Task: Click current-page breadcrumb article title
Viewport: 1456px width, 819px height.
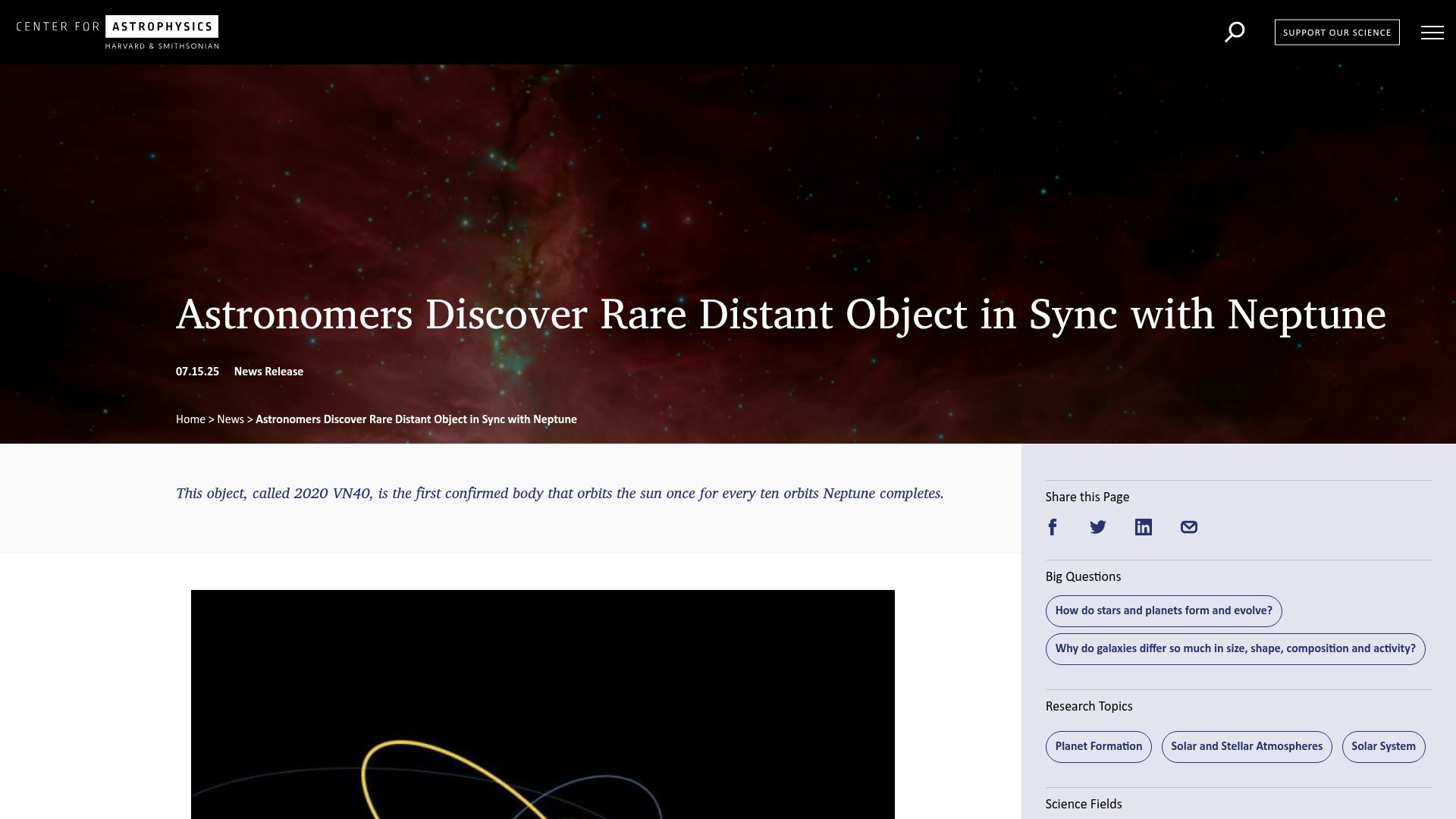Action: pos(416,419)
